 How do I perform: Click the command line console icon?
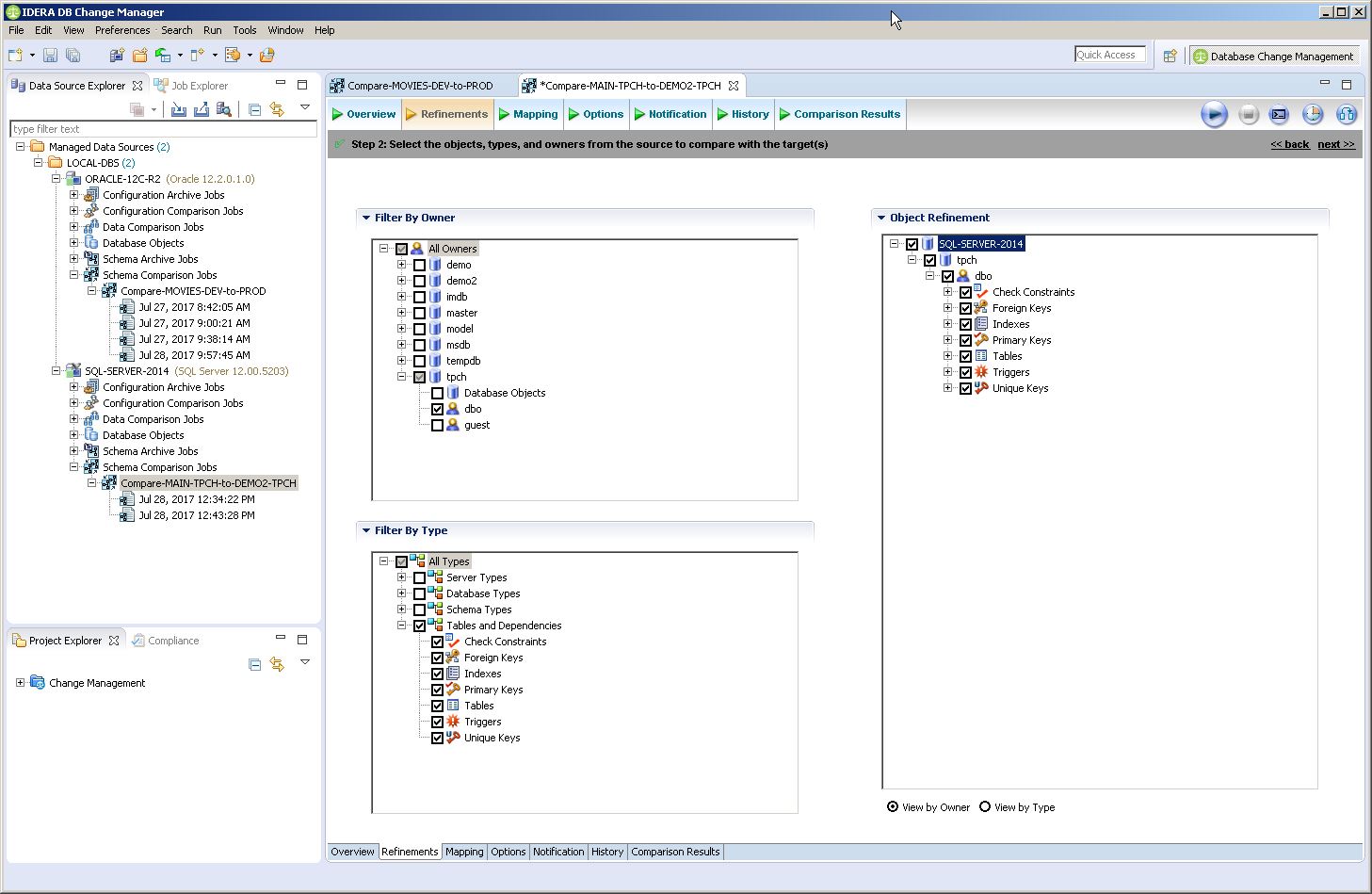tap(1279, 115)
